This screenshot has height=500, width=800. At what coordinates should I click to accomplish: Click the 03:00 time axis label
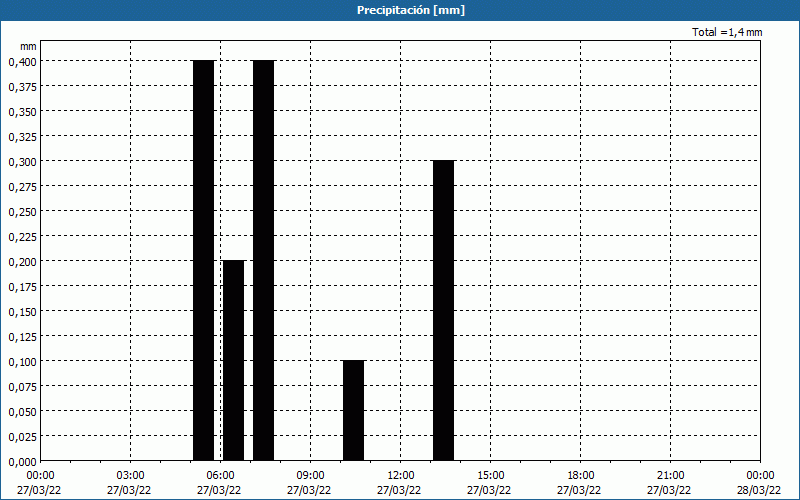click(130, 476)
